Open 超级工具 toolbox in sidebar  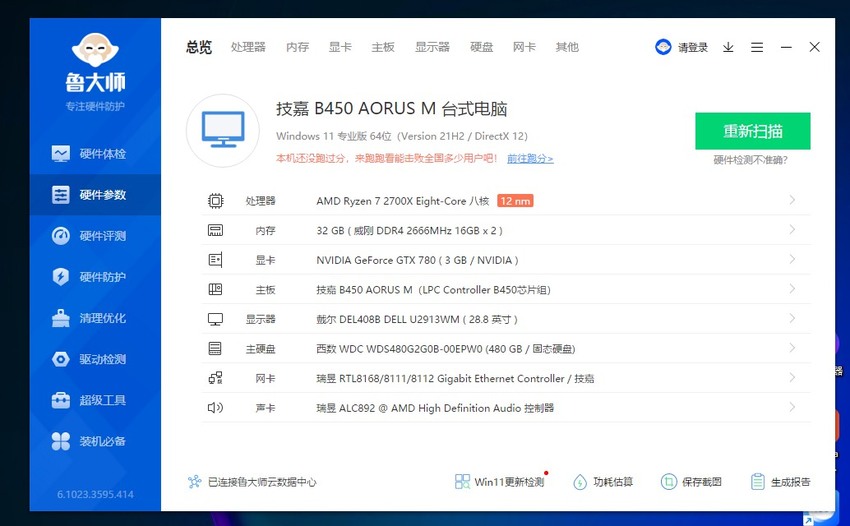[x=95, y=400]
